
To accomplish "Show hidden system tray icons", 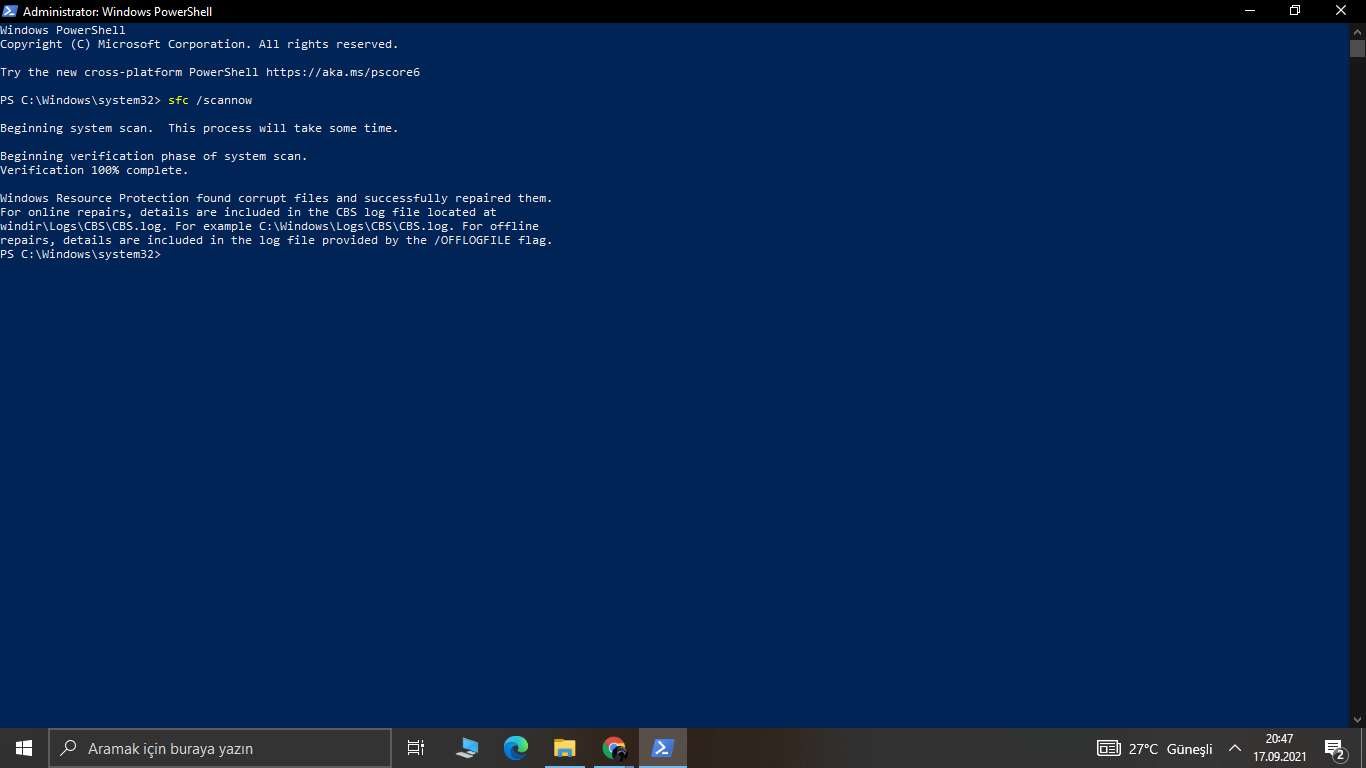I will [x=1234, y=748].
